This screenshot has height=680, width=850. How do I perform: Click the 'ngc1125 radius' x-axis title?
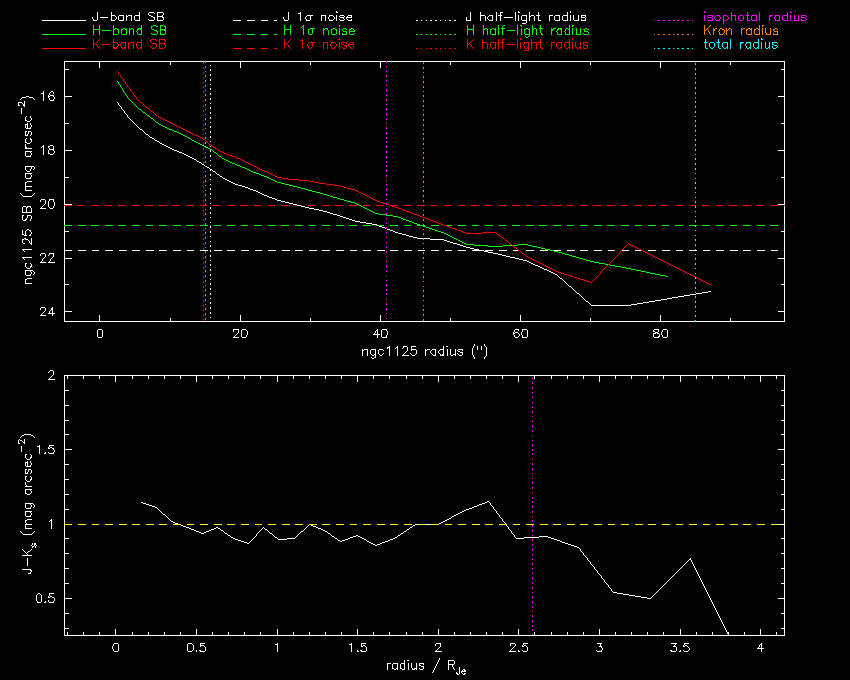click(x=424, y=351)
